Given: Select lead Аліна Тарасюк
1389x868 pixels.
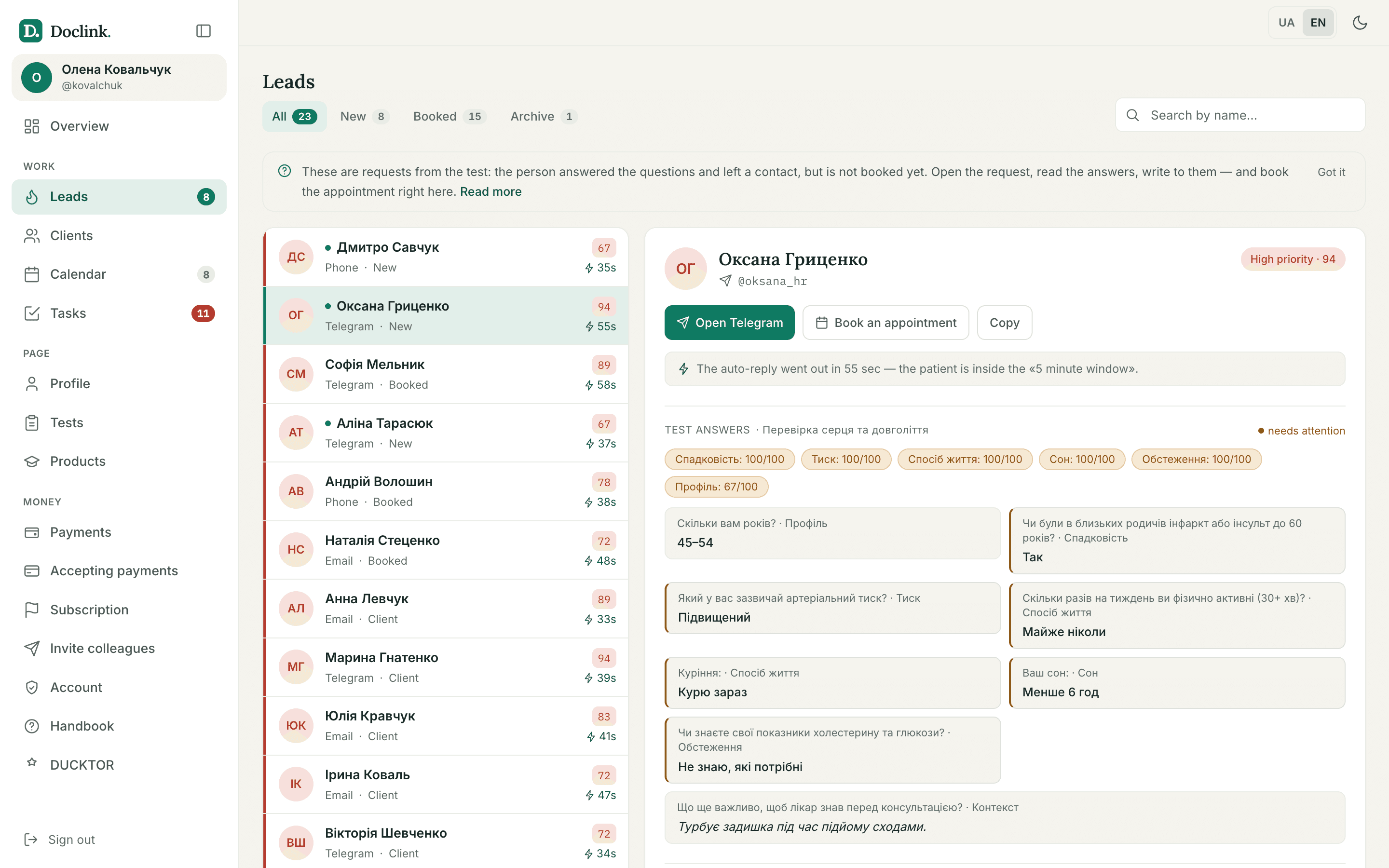Looking at the screenshot, I should click(x=446, y=433).
